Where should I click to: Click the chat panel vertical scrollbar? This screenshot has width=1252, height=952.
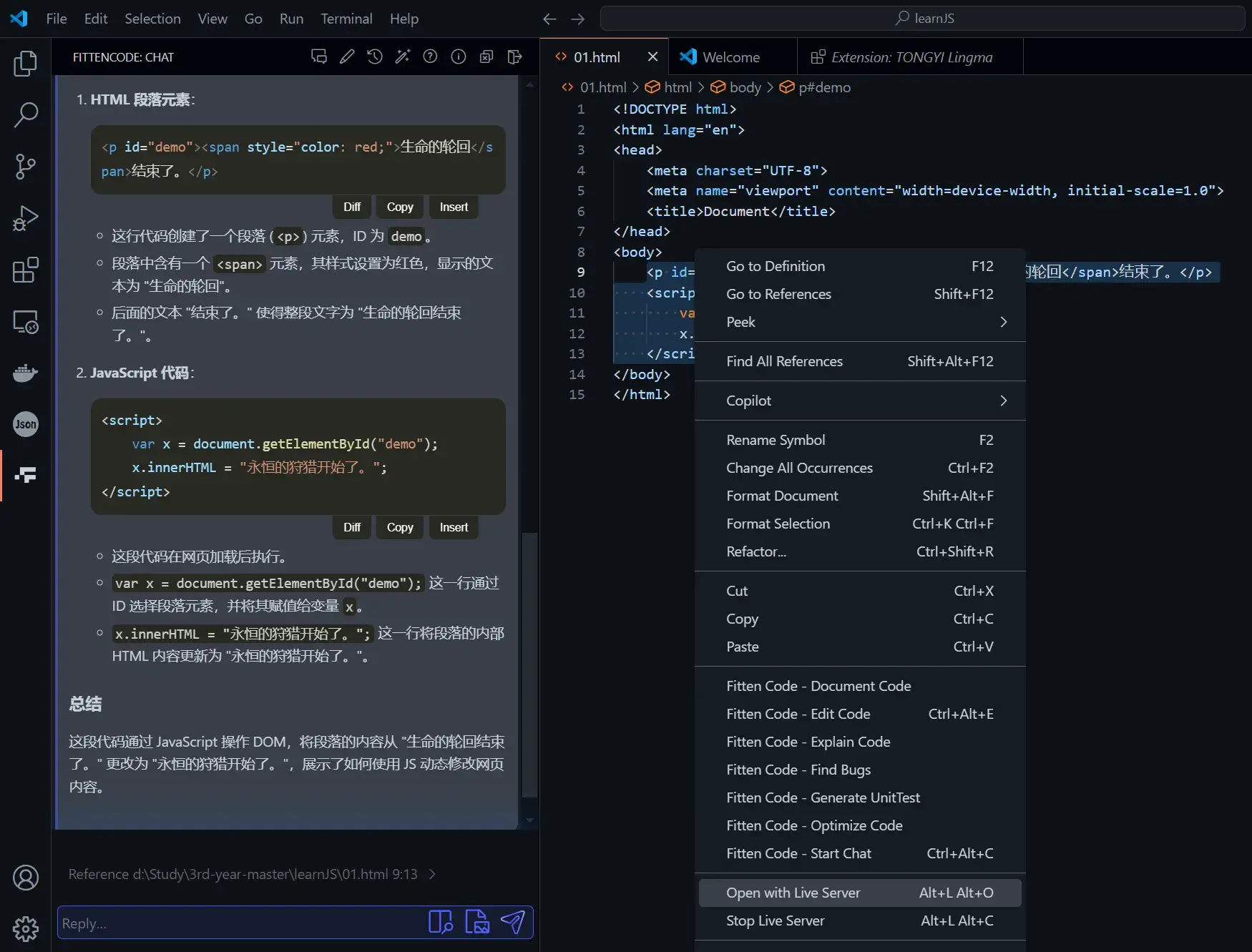click(x=529, y=664)
